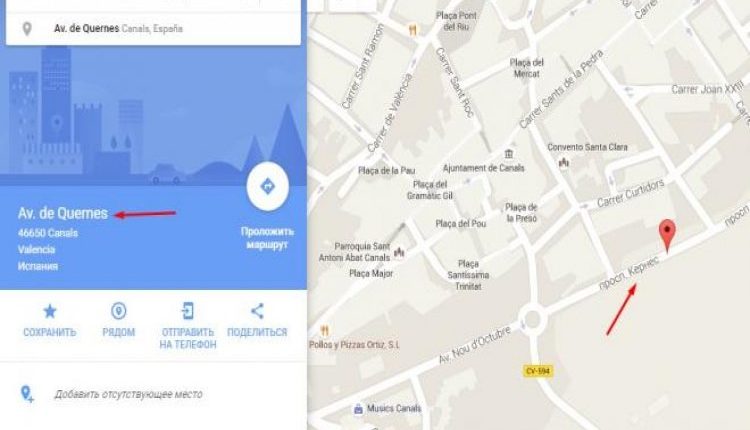Click the Проложить маршрут label
This screenshot has height=430, width=750.
pyautogui.click(x=267, y=238)
